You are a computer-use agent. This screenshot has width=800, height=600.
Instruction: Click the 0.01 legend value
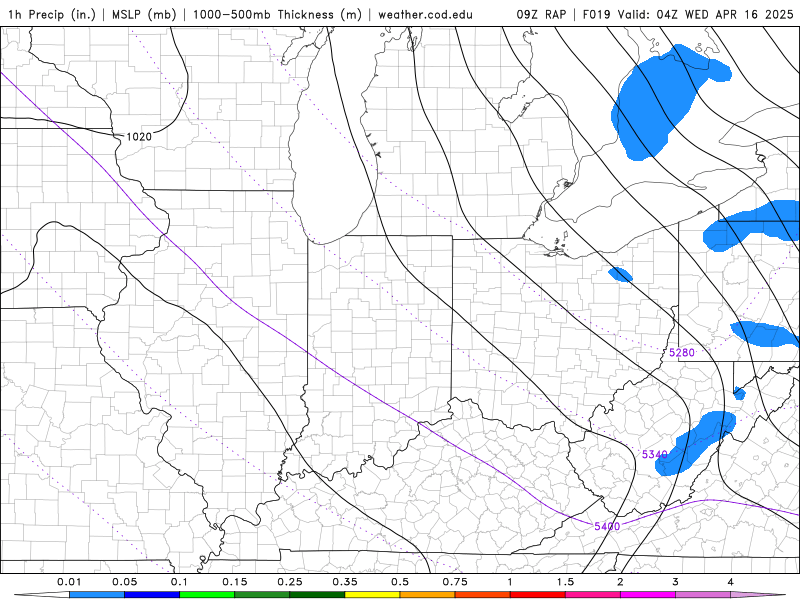tap(69, 582)
